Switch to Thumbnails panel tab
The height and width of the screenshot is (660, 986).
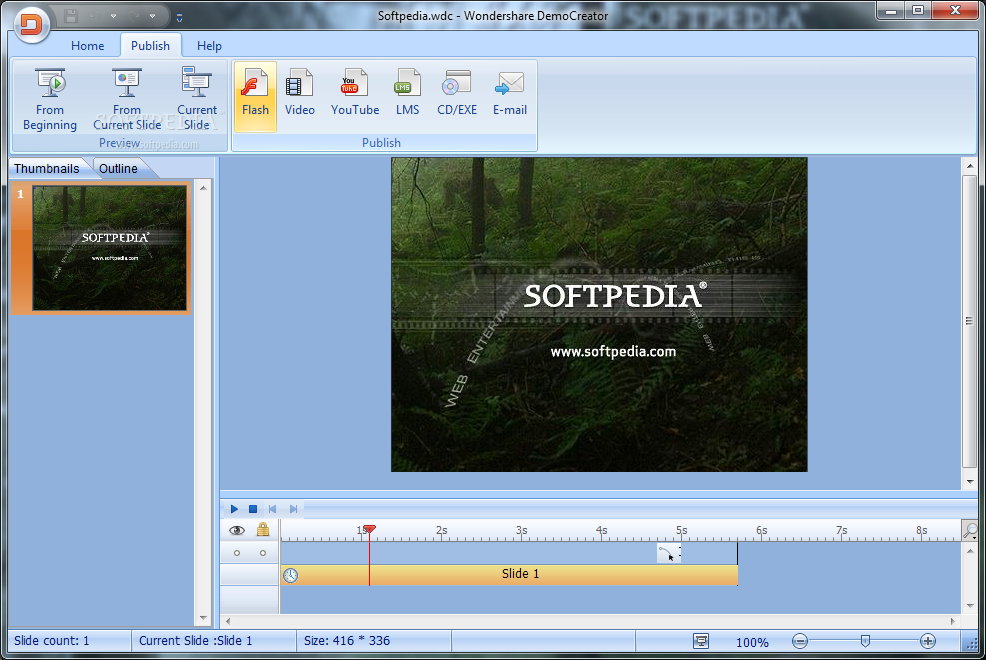pos(47,168)
